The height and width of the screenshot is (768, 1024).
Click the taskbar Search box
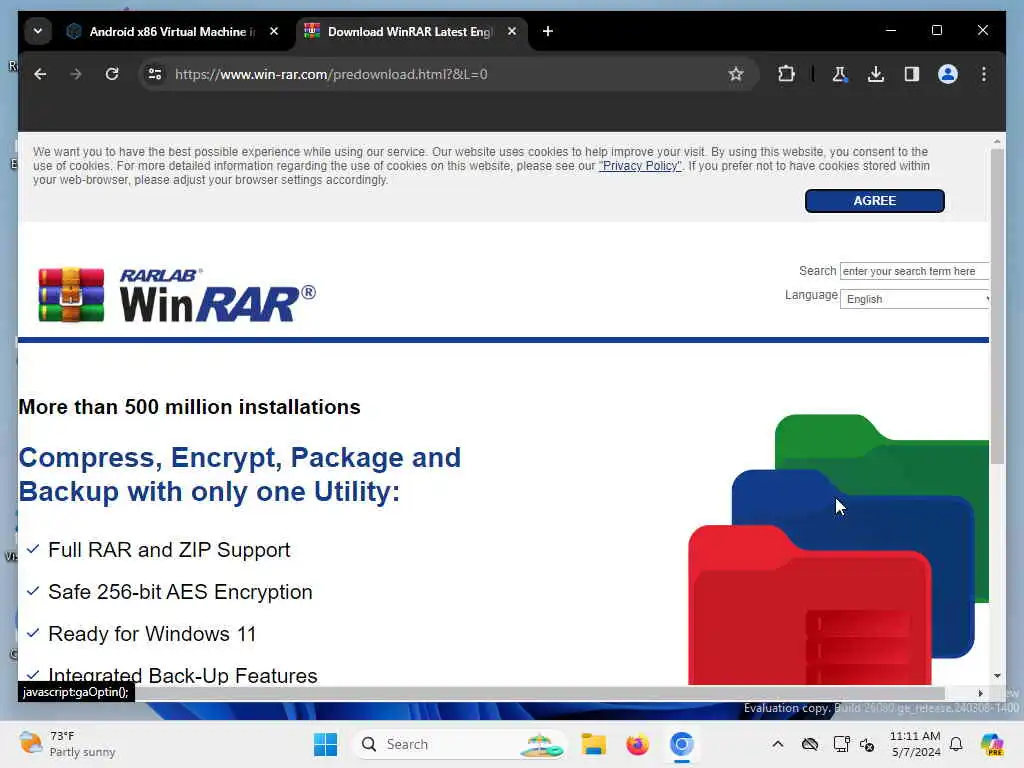coord(460,744)
